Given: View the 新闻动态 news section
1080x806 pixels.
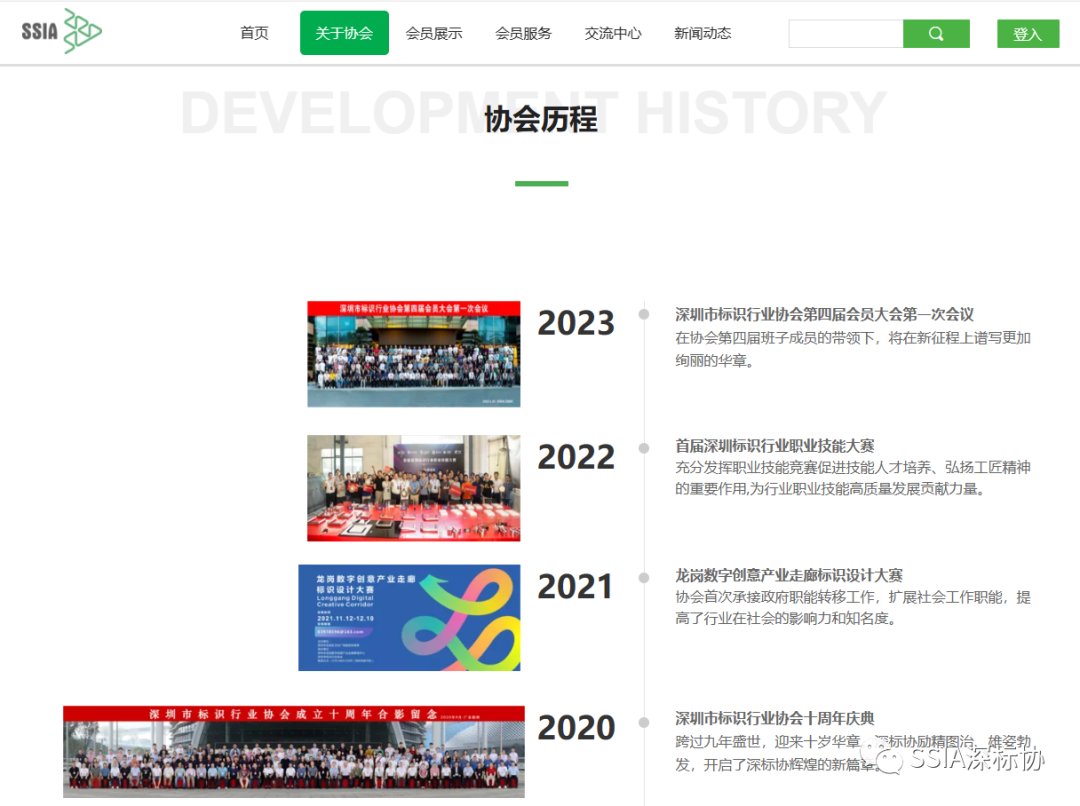Looking at the screenshot, I should point(702,32).
